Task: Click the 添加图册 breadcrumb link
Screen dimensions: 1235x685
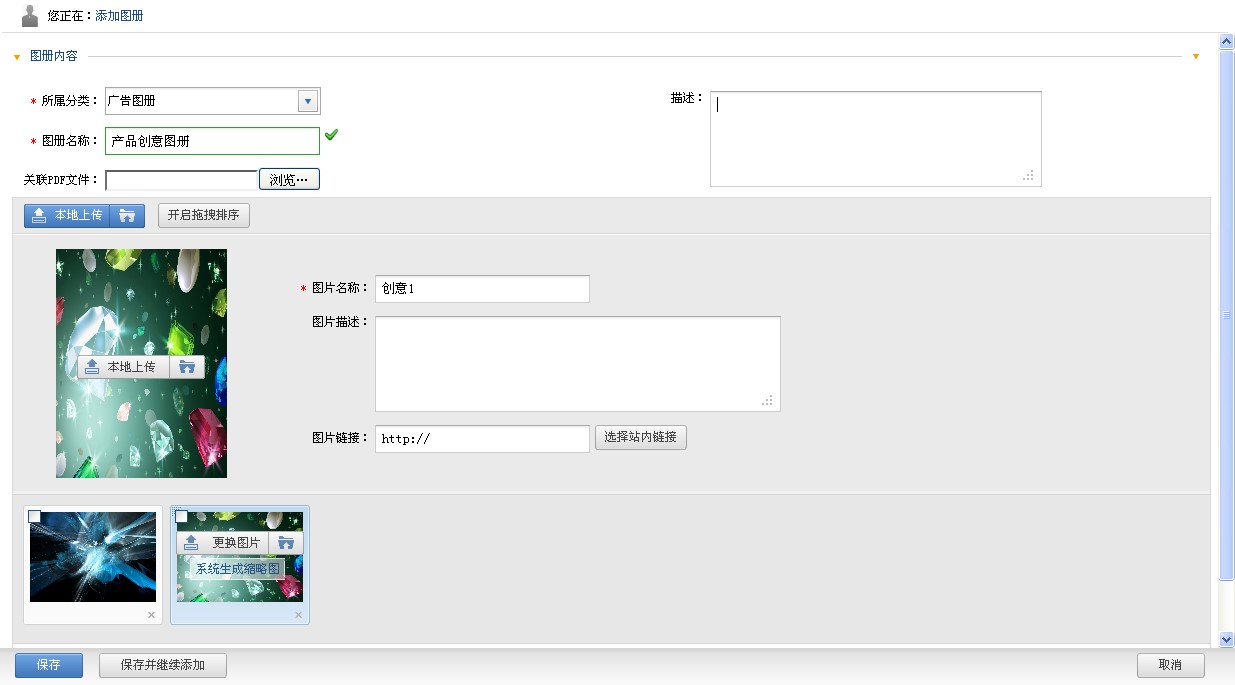Action: (x=119, y=16)
